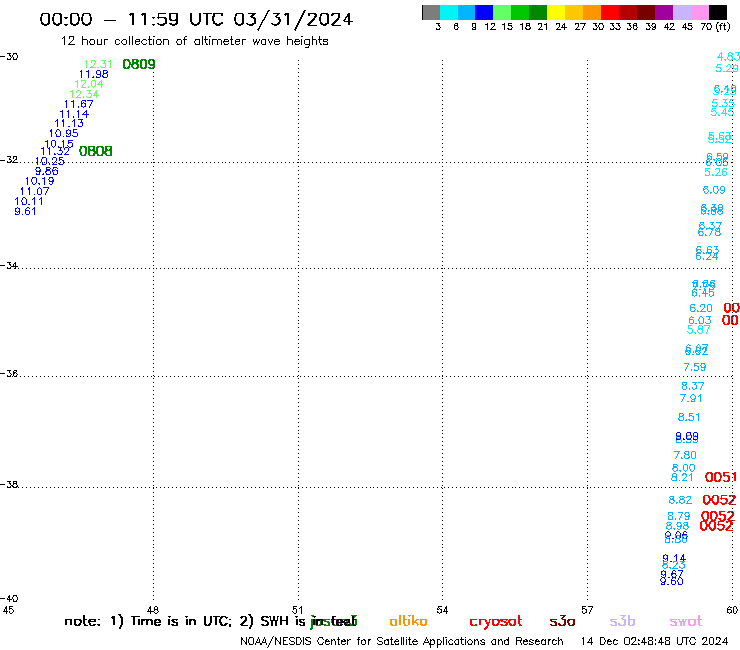Click the subtitle '12 hour collection of altimeter wave heights'

pos(194,41)
